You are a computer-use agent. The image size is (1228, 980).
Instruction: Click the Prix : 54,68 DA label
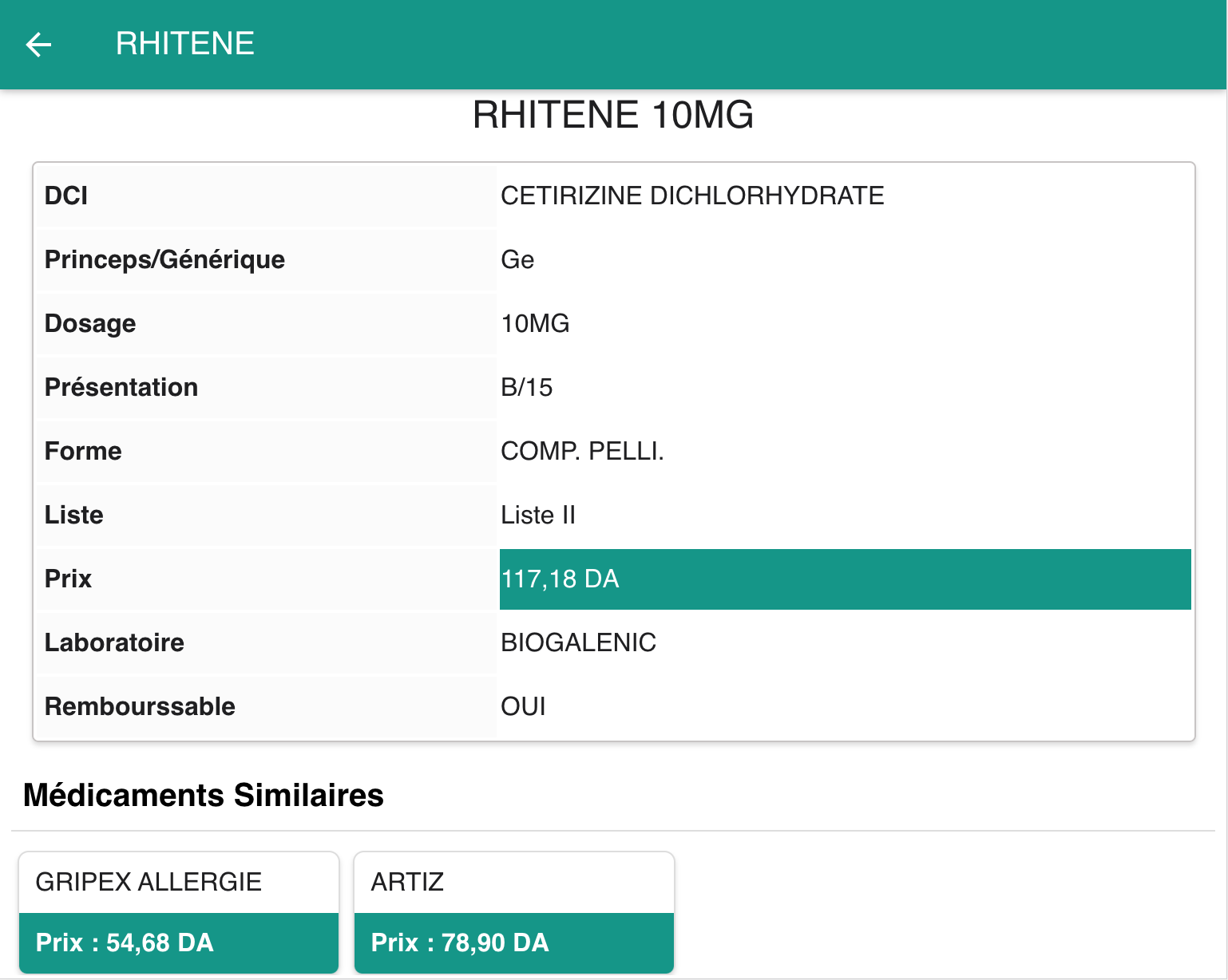pyautogui.click(x=125, y=942)
